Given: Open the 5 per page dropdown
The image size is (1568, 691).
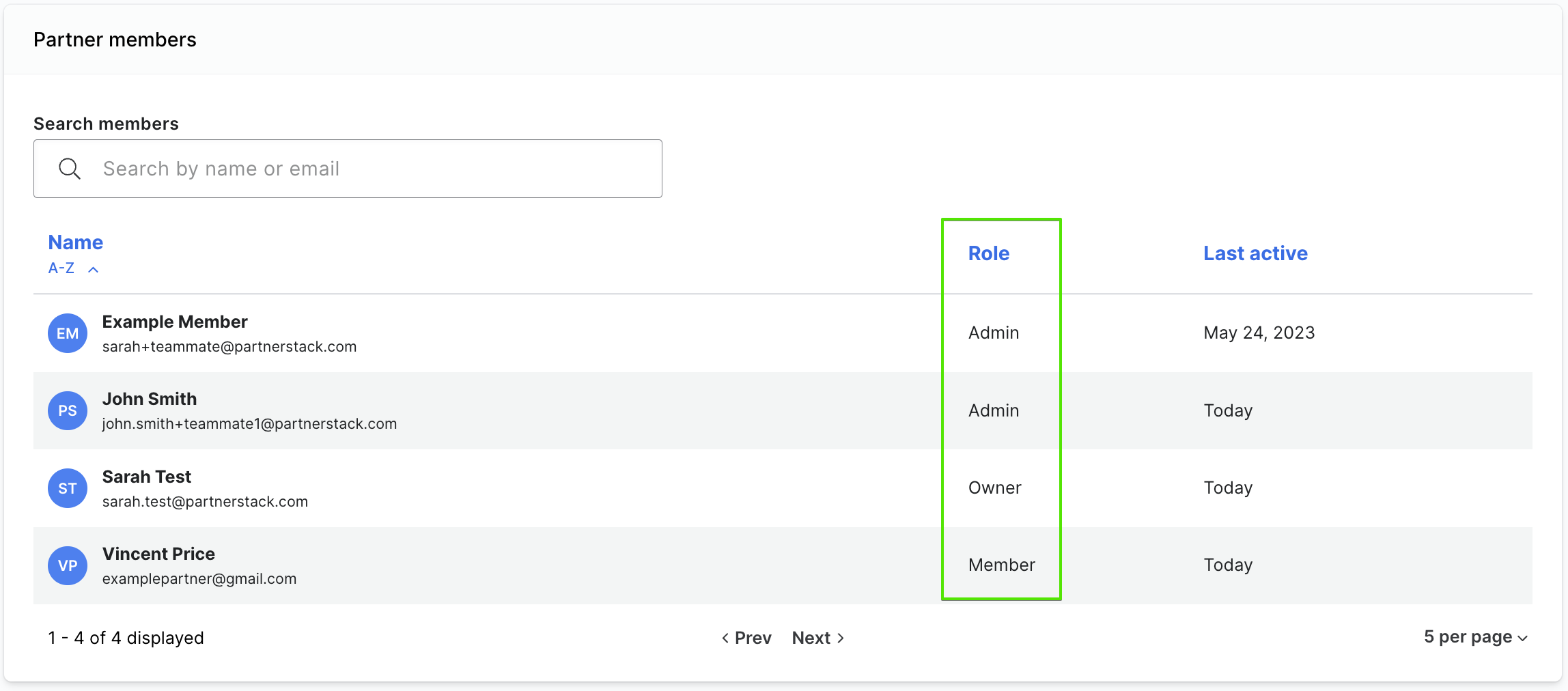Looking at the screenshot, I should click(x=1476, y=637).
